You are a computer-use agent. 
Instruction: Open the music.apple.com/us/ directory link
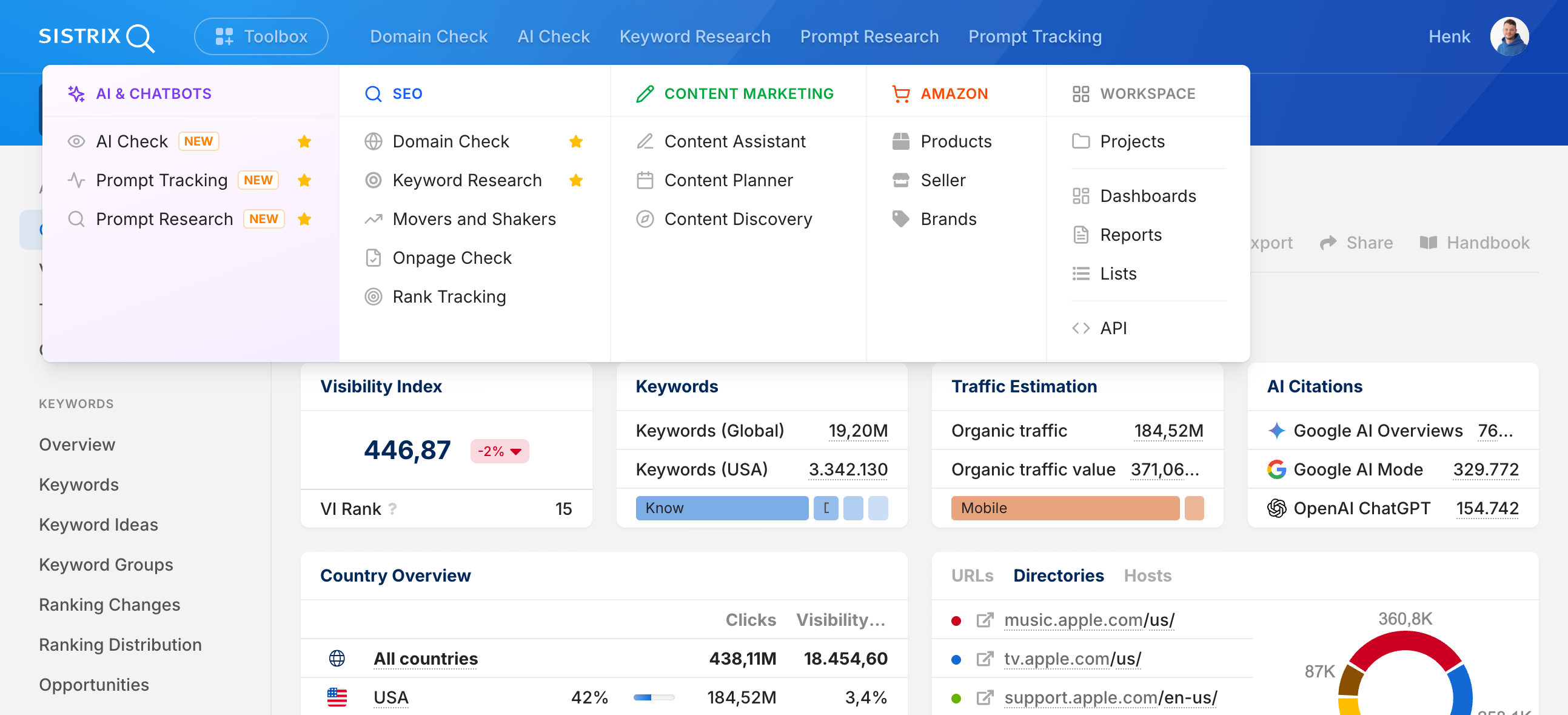pos(1089,620)
